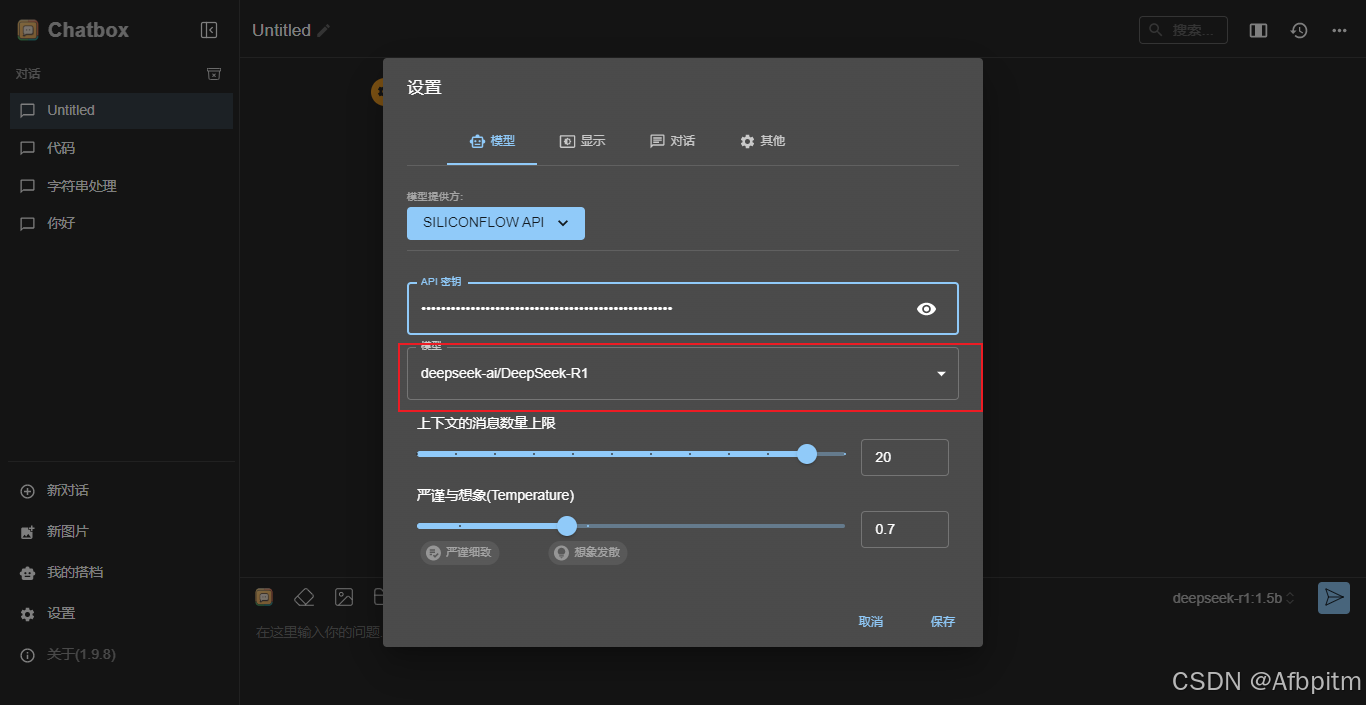Open 设置 from the sidebar

(x=121, y=613)
